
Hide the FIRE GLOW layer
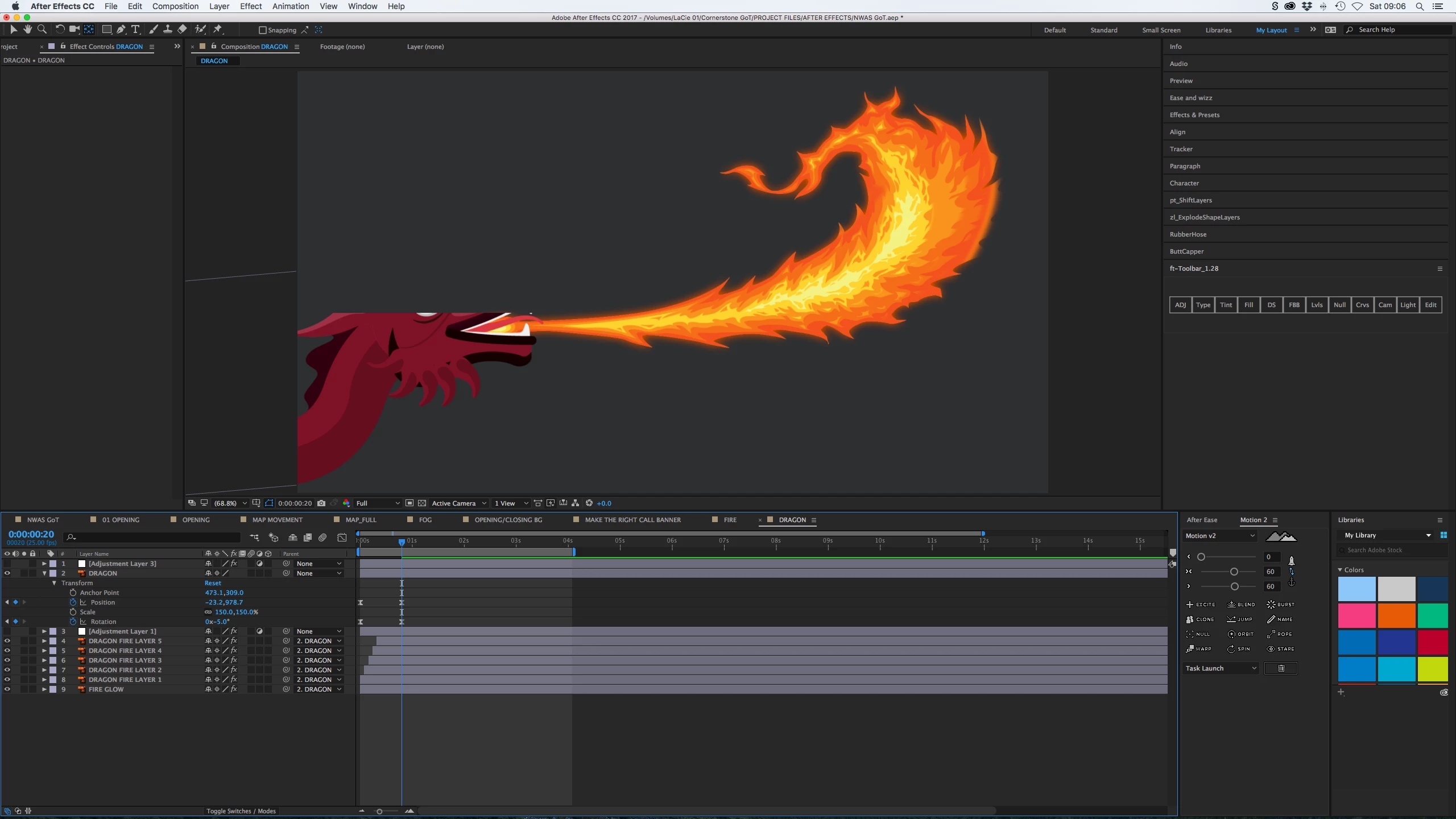[x=7, y=689]
